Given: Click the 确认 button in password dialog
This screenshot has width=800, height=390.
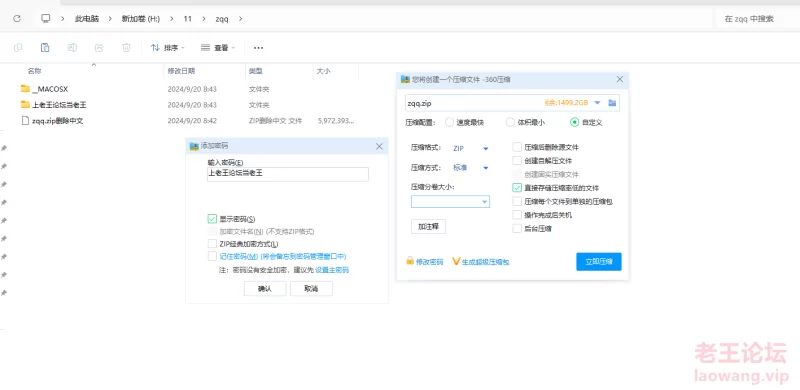Looking at the screenshot, I should pyautogui.click(x=265, y=288).
